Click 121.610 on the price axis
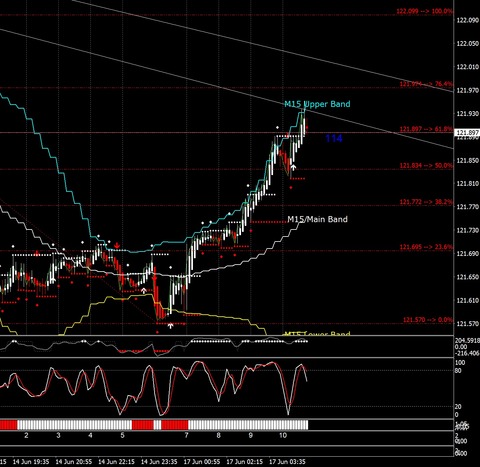The width and height of the screenshot is (480, 467). point(467,300)
